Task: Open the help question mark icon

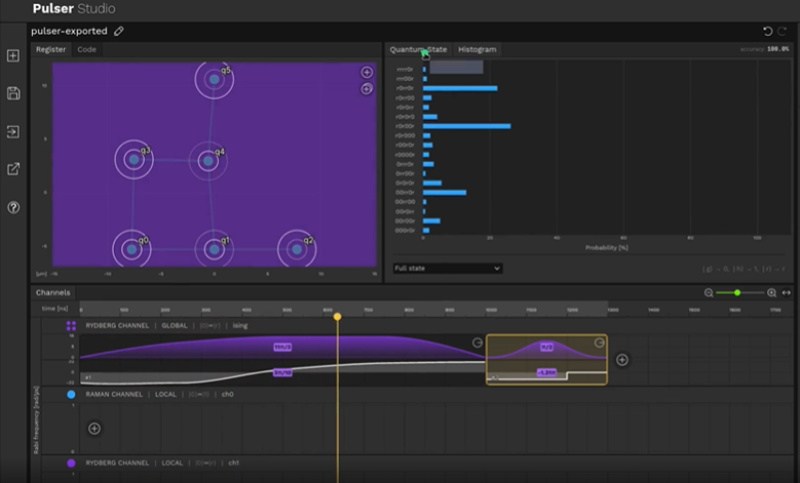Action: point(13,207)
